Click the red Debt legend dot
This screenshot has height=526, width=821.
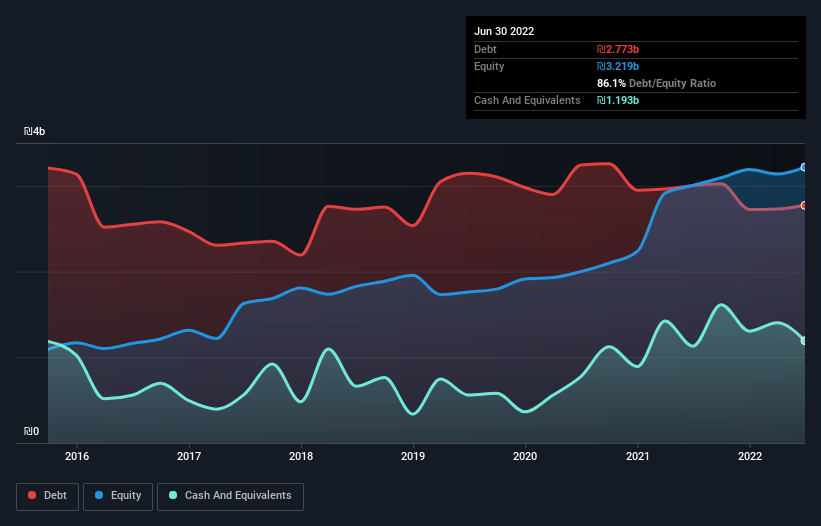(x=32, y=495)
